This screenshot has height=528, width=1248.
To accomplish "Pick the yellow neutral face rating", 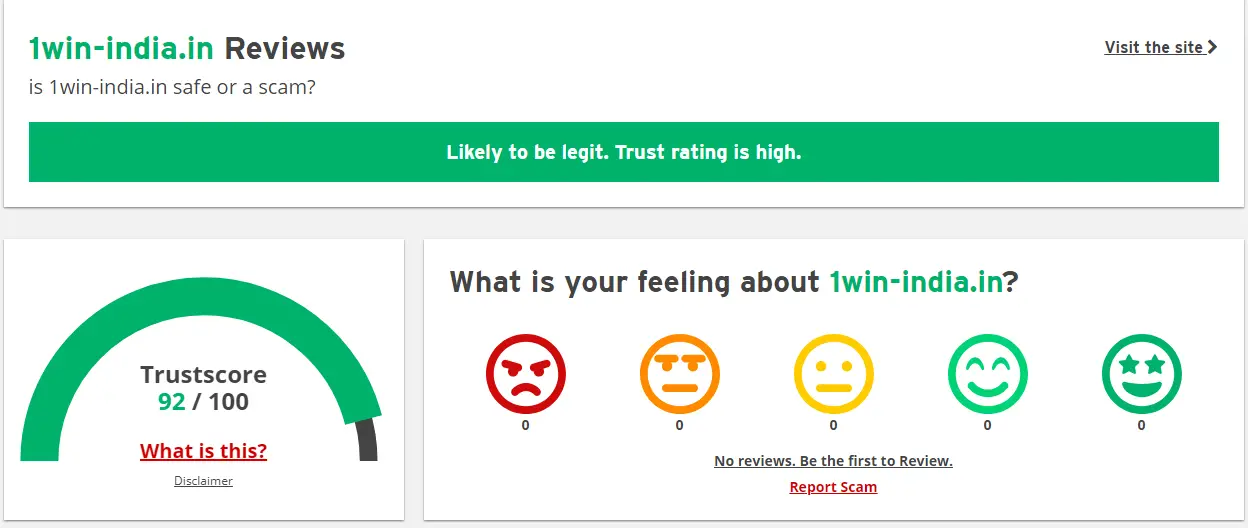I will [834, 374].
